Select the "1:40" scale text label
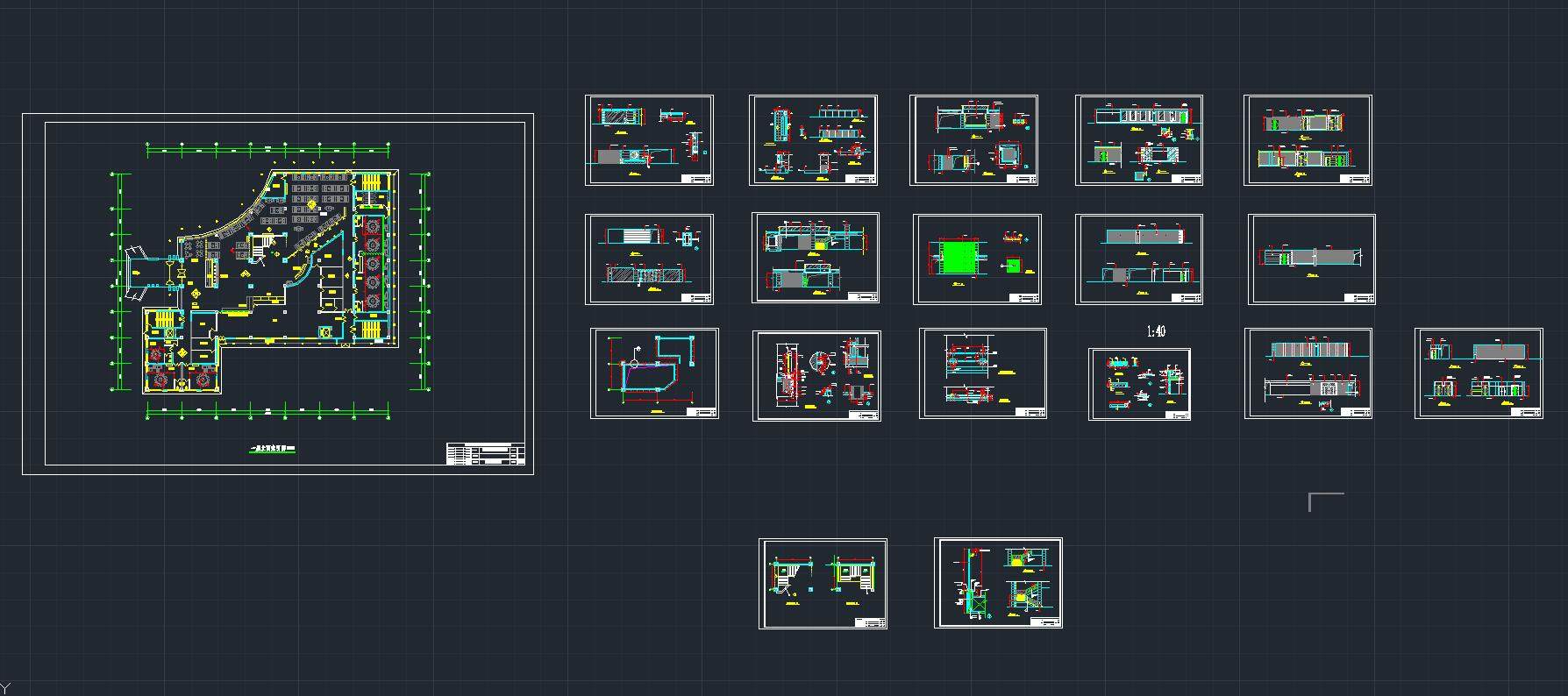1568x696 pixels. 1156,331
